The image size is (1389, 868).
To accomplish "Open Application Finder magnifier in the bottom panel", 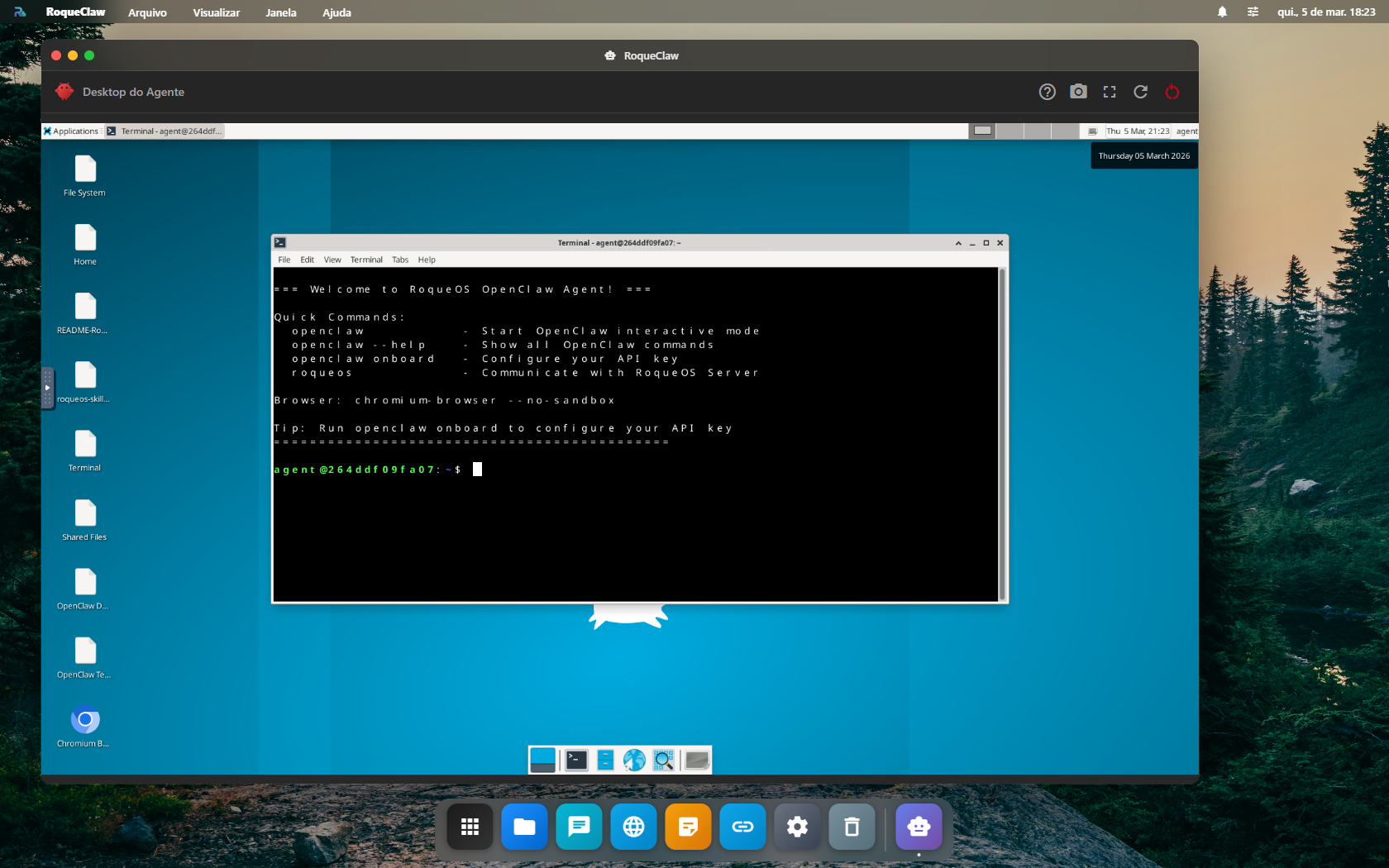I will tap(663, 760).
